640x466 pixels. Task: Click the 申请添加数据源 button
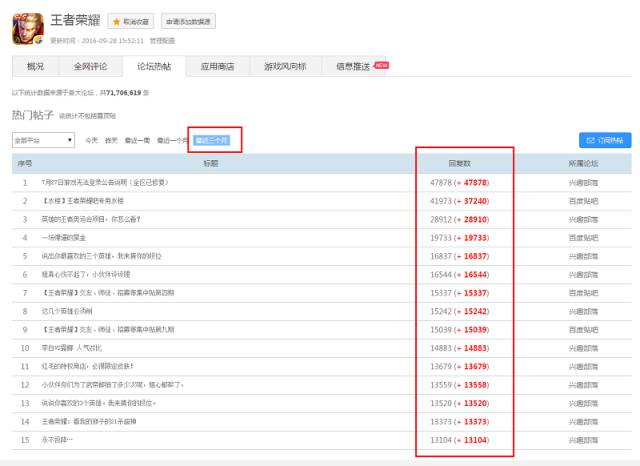[188, 21]
